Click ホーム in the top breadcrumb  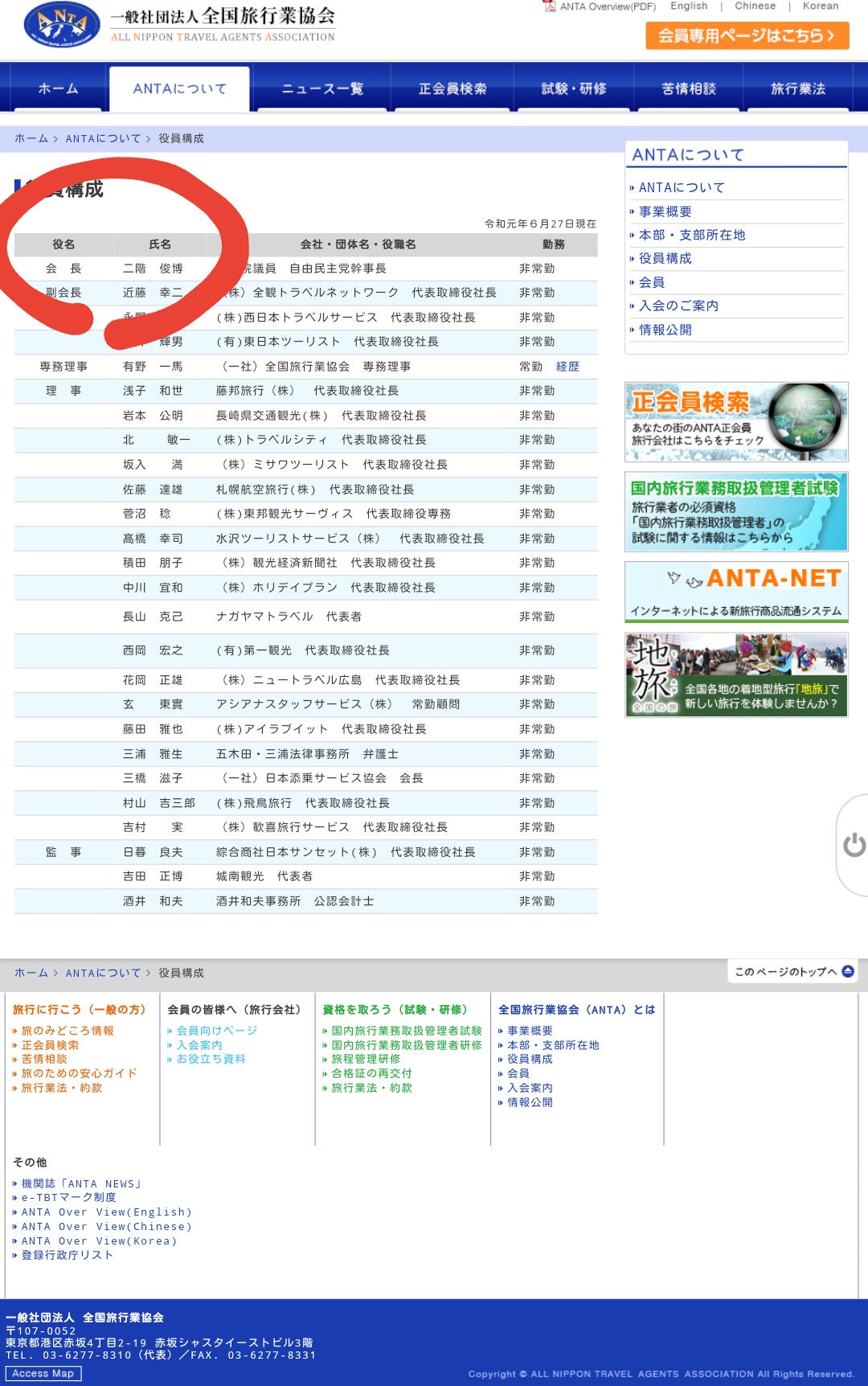tap(31, 138)
